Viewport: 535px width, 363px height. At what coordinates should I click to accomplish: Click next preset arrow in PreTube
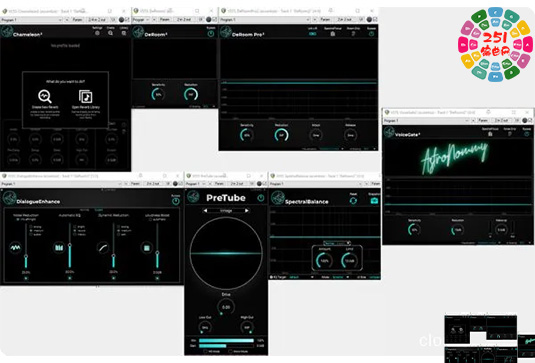click(247, 211)
